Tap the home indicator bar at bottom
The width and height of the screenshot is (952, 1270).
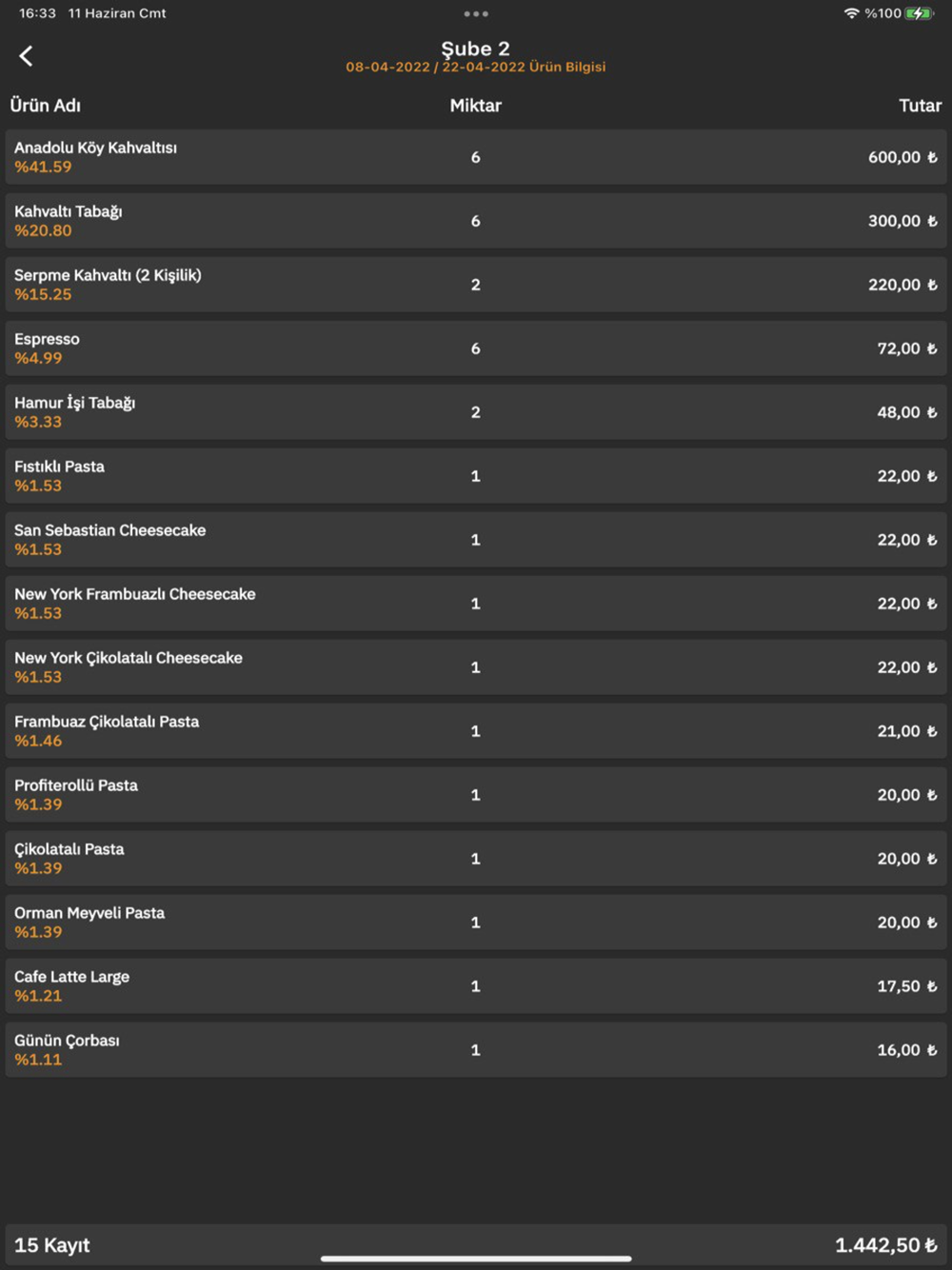coord(475,1259)
